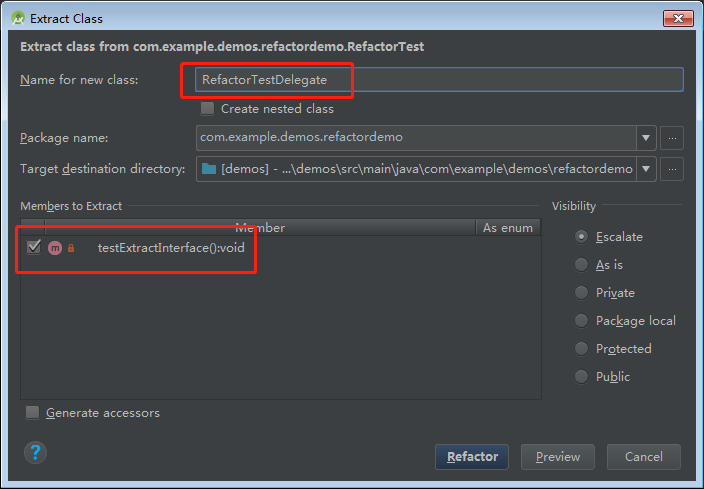Click the Refactor button
Viewport: 704px width, 489px height.
[x=472, y=457]
